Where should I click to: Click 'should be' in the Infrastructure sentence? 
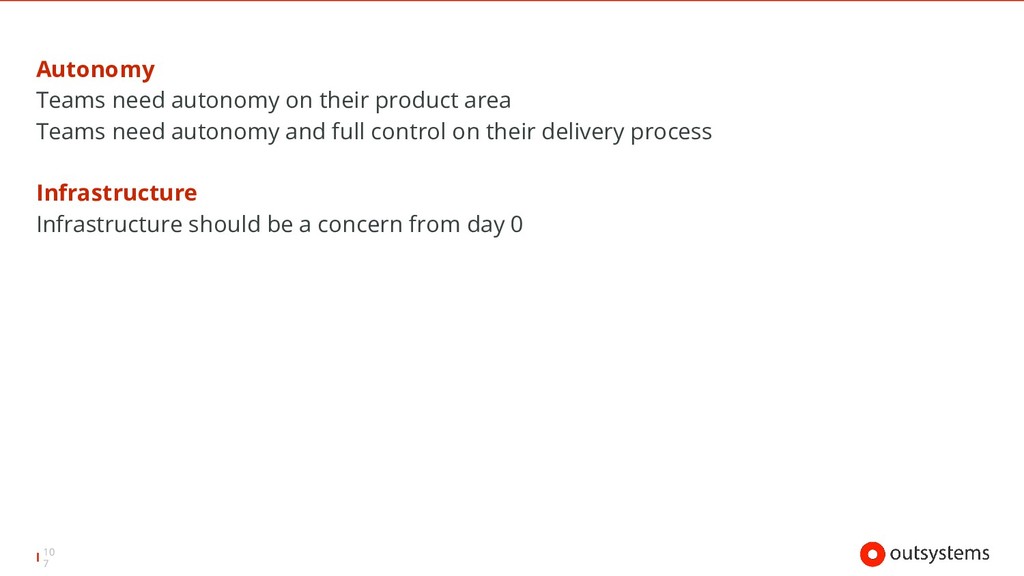click(x=240, y=225)
